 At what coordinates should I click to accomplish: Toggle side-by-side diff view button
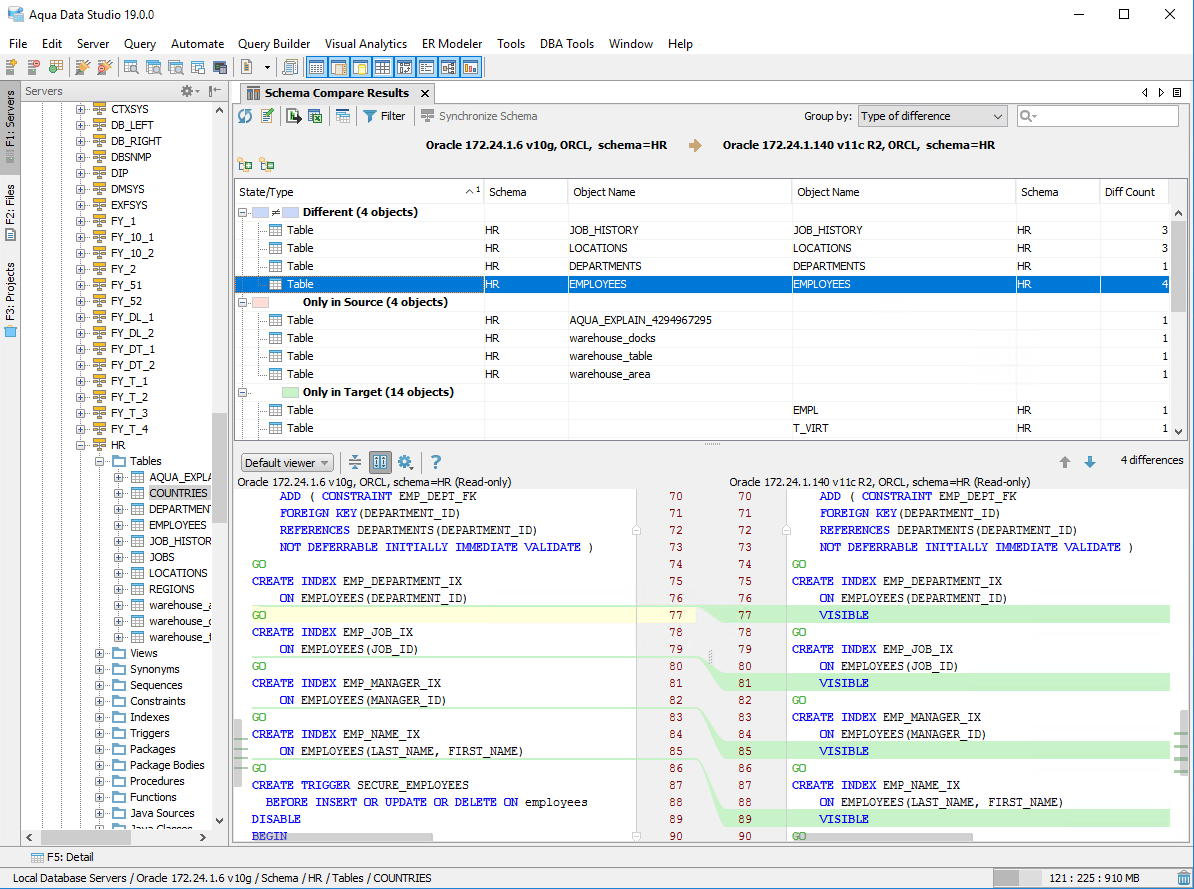(380, 462)
